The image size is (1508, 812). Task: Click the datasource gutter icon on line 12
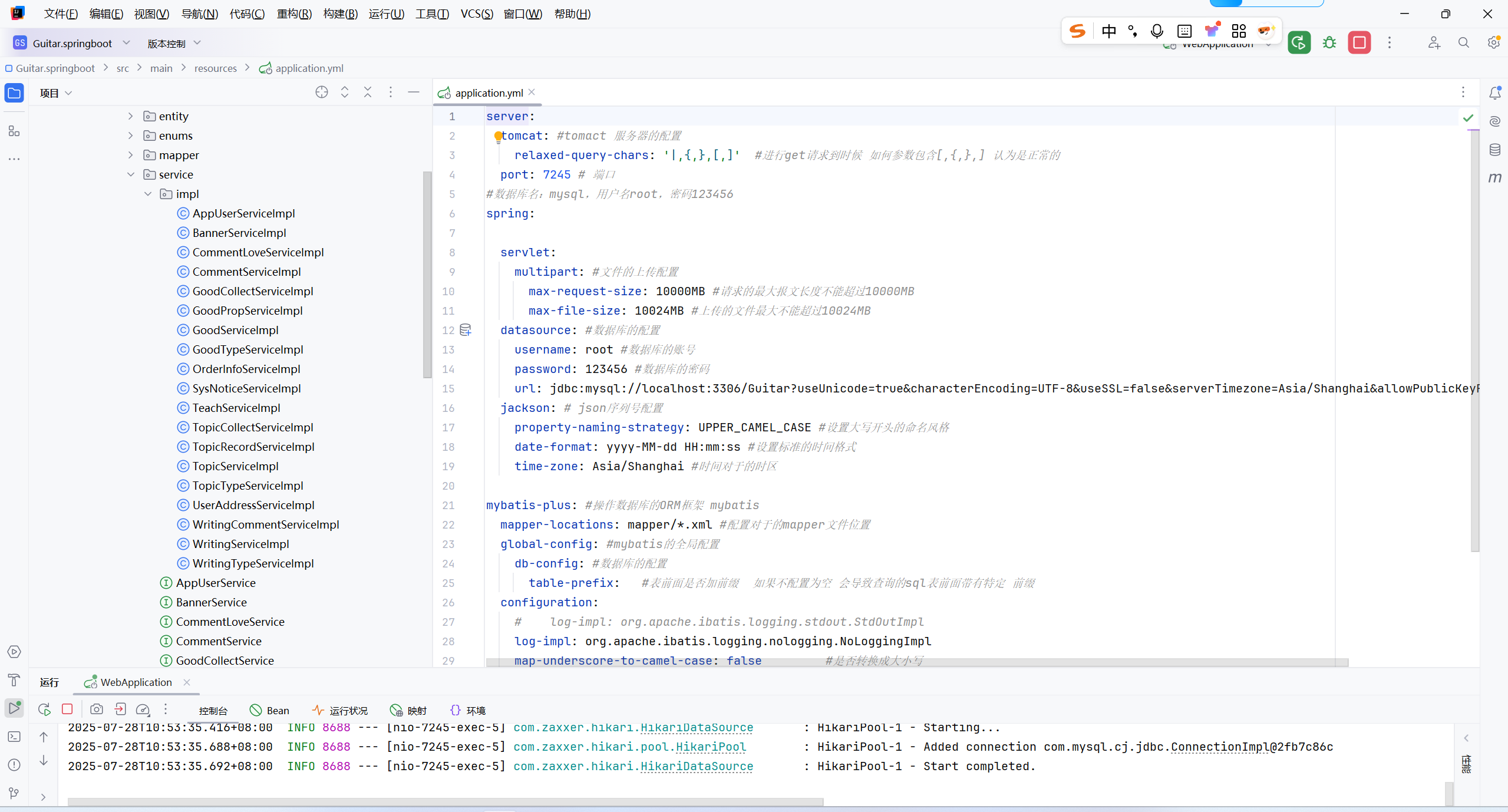coord(466,330)
